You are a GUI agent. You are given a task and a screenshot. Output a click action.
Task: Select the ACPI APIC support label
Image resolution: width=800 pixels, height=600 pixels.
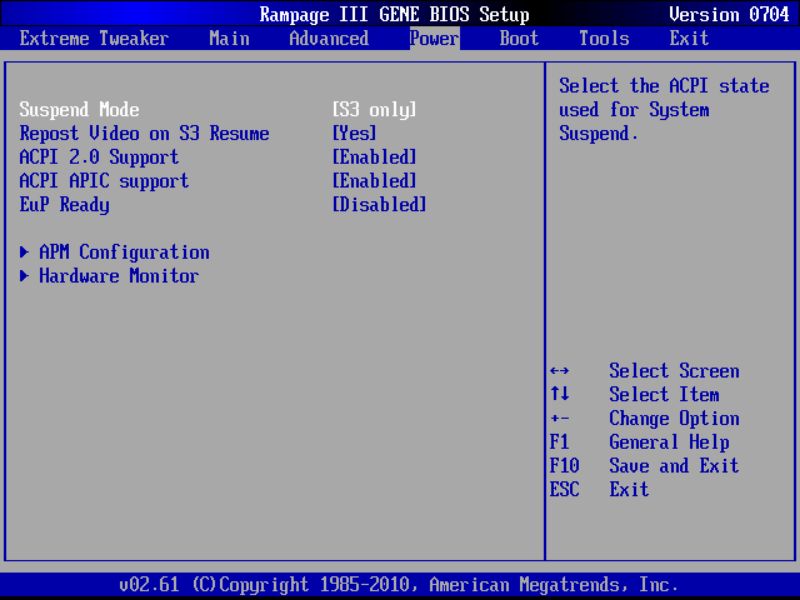[x=104, y=181]
